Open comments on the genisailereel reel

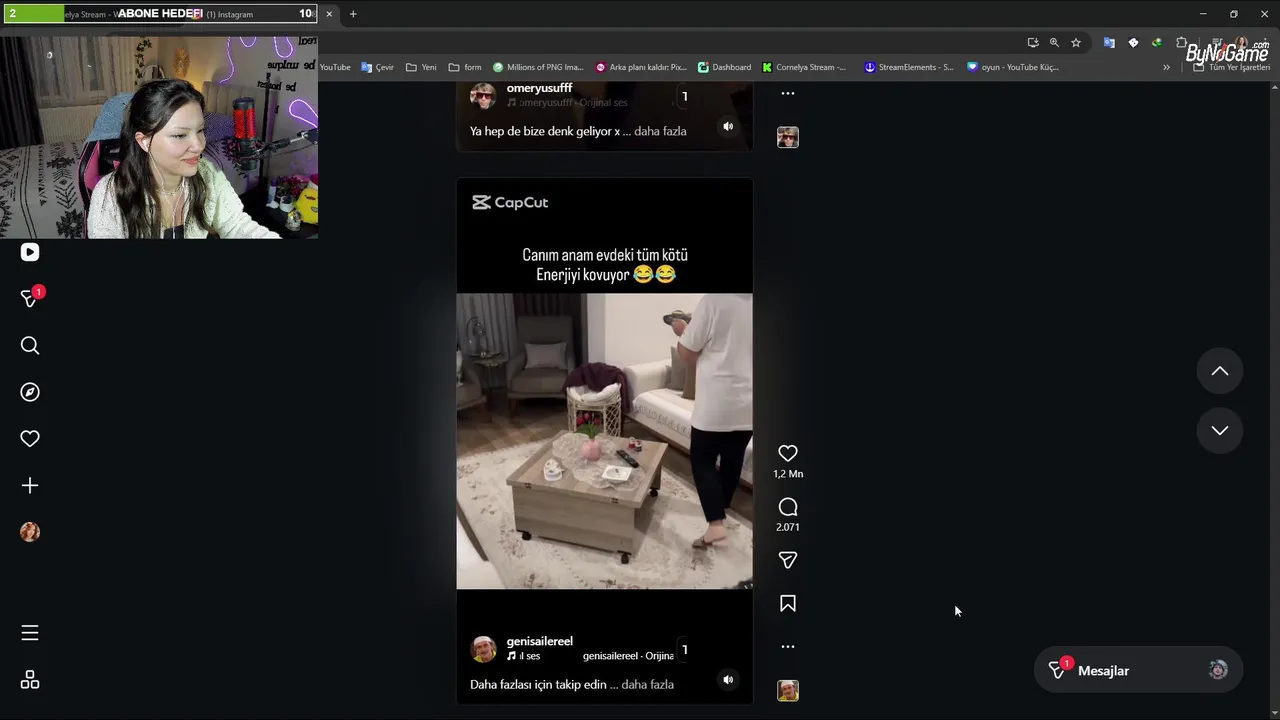coord(788,507)
